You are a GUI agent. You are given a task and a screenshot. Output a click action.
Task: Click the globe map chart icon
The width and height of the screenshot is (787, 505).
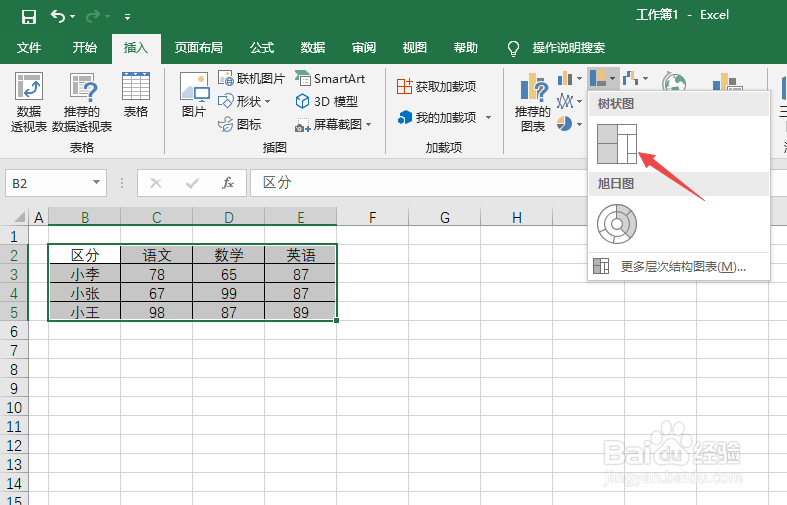(674, 82)
